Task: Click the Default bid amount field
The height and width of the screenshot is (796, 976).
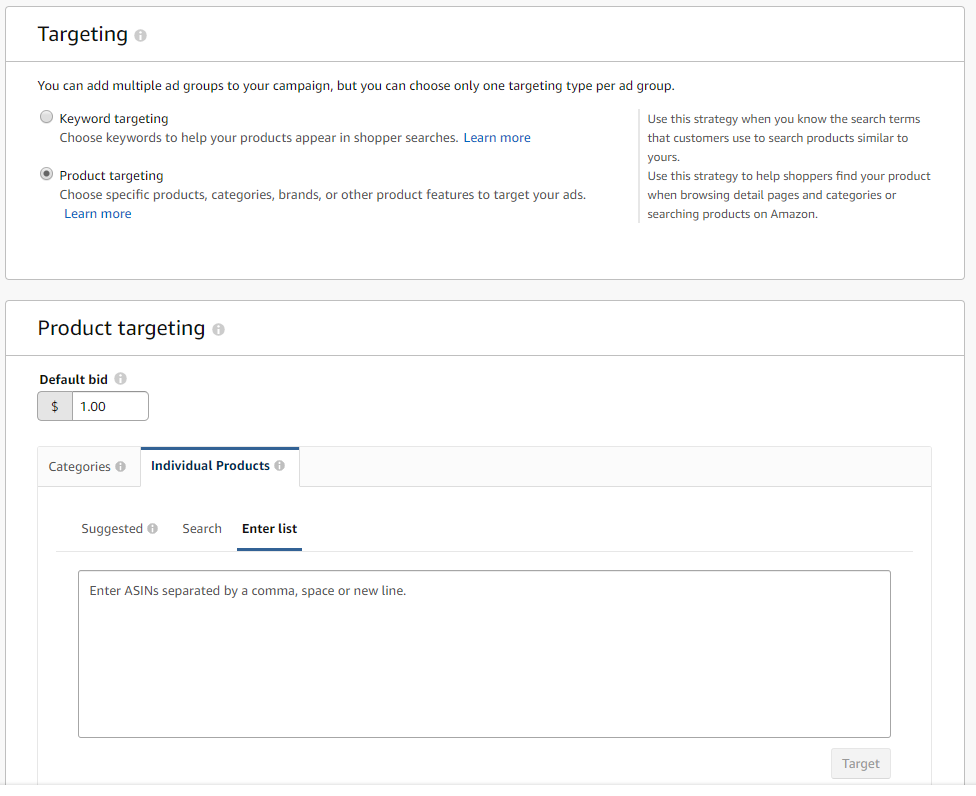Action: coord(110,407)
